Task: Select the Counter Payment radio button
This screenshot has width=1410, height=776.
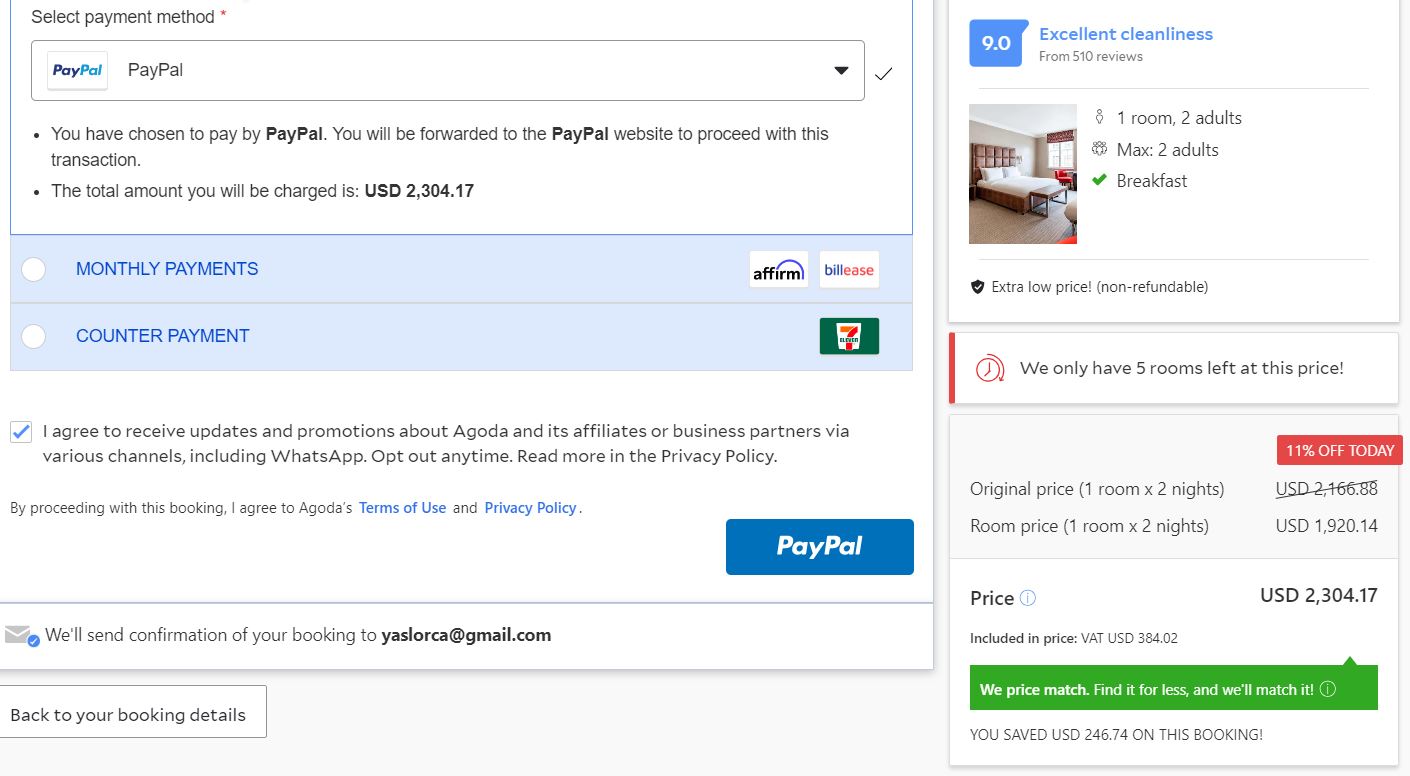Action: [34, 336]
